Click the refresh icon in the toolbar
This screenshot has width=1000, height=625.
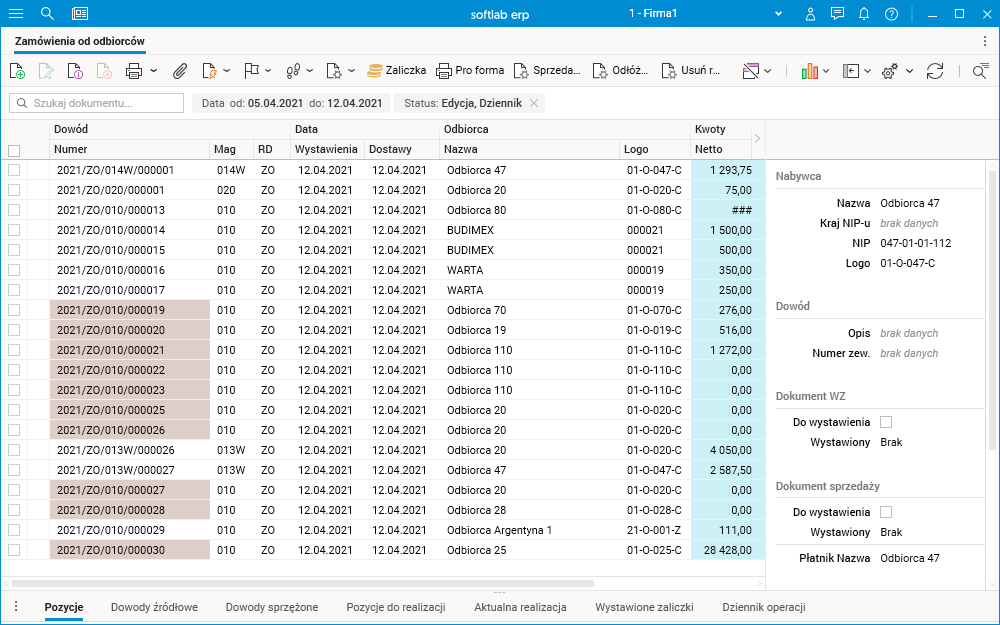point(935,71)
